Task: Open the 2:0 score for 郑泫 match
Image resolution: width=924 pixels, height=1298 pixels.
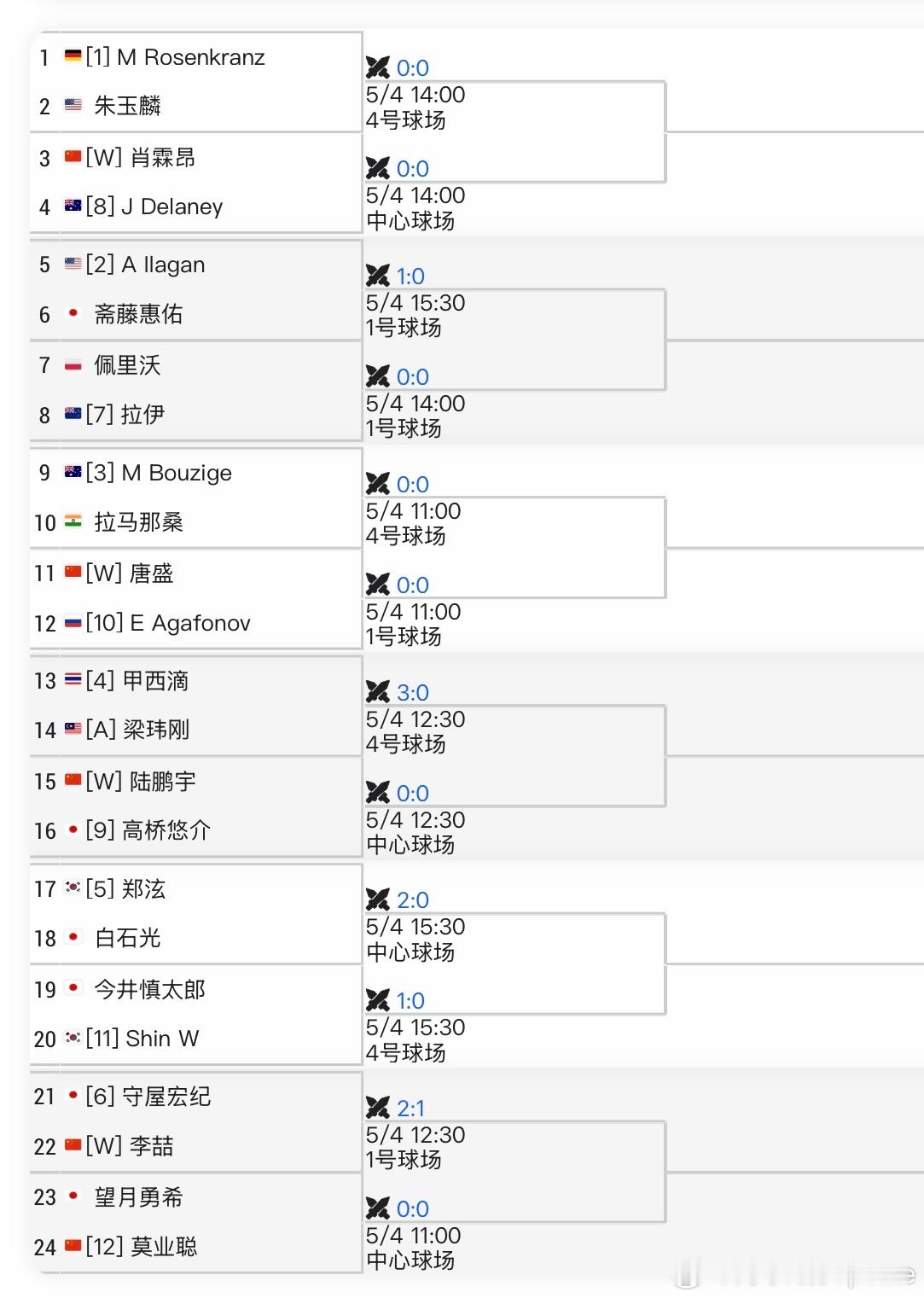Action: click(413, 899)
